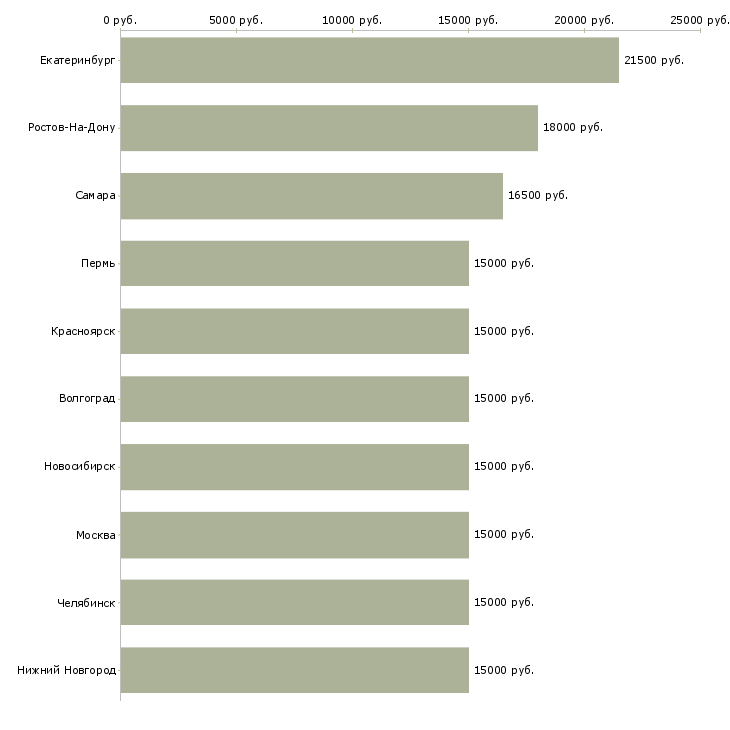Select the Ростов-На-Дону bar
730x730 pixels.
coord(329,128)
